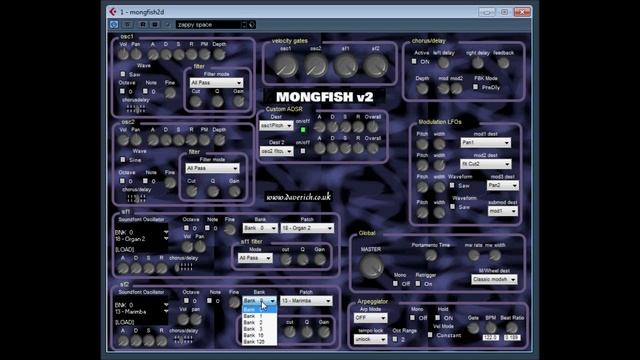
Task: Open the osc2 Filter mode All Pass dropdown
Action: click(x=212, y=168)
